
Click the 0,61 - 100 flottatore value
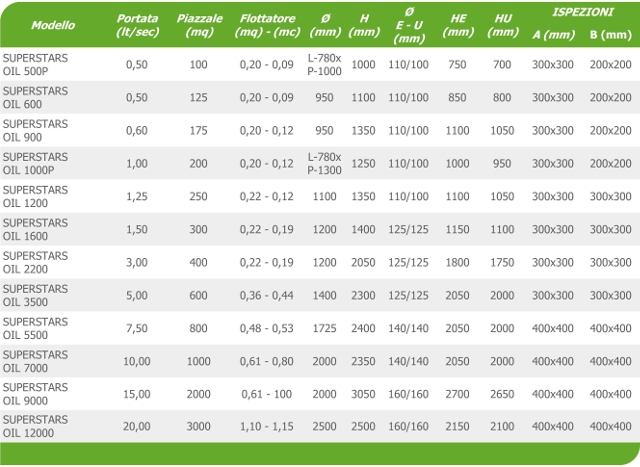pyautogui.click(x=267, y=394)
